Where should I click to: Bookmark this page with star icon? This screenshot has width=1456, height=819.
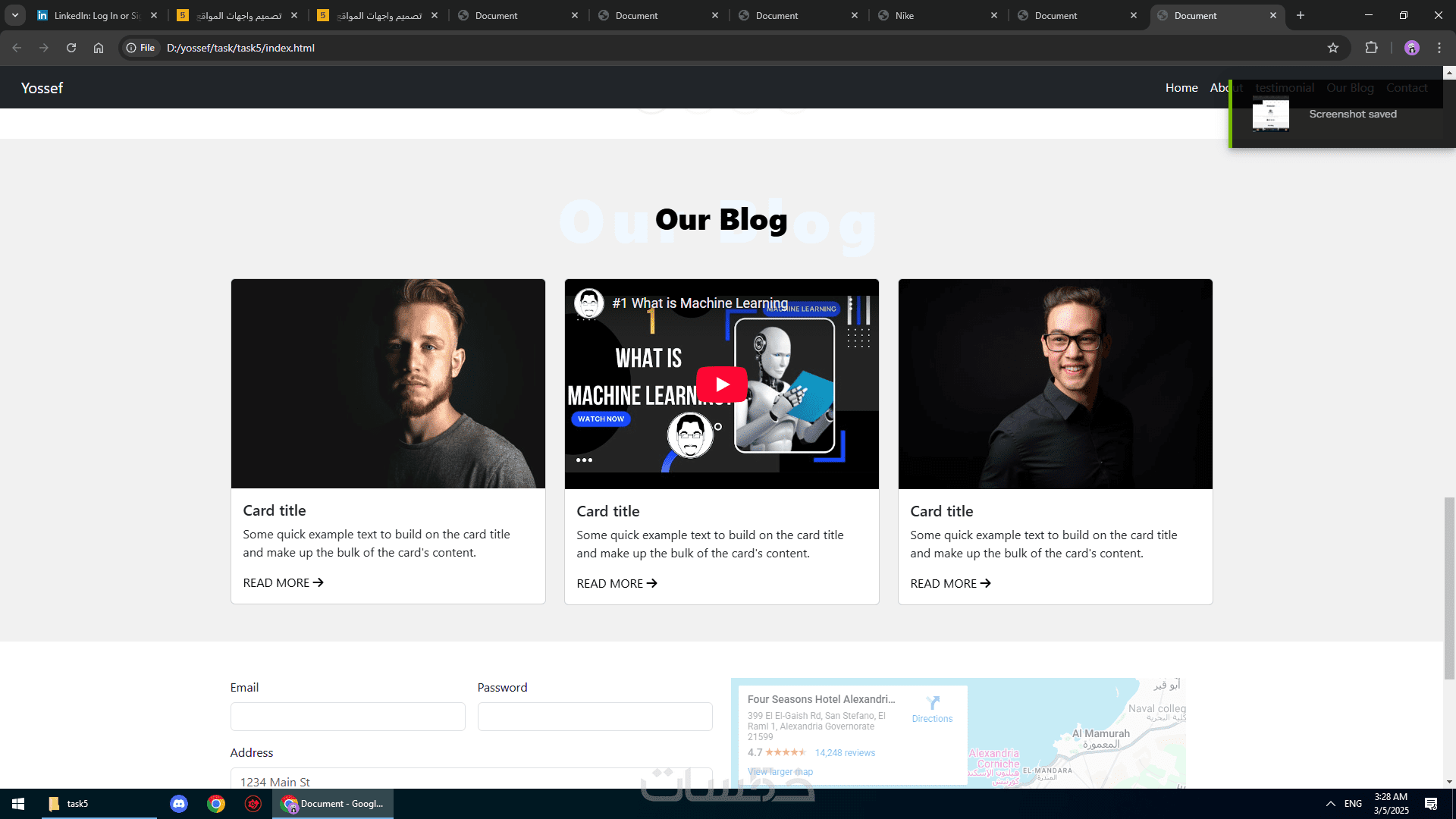coord(1333,48)
